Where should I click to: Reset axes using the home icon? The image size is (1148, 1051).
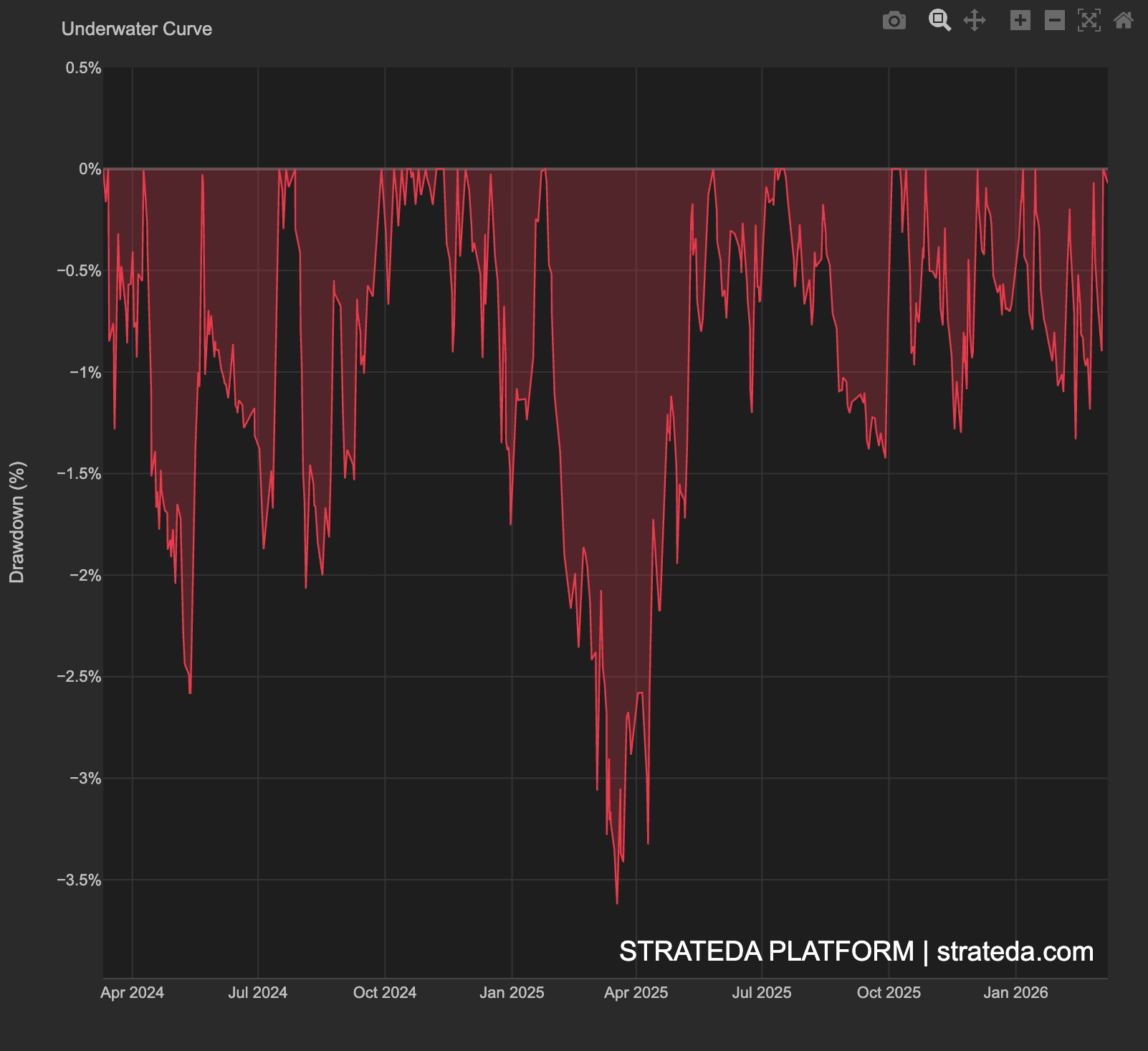[1122, 21]
